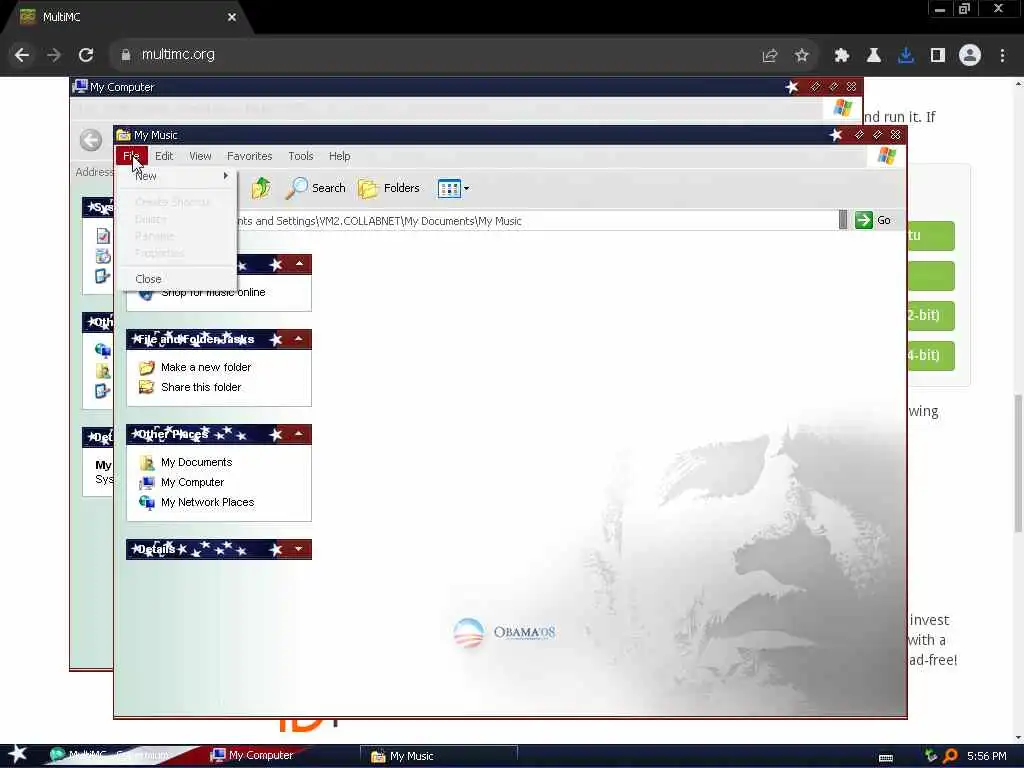Screen dimensions: 1024x768
Task: Open My Network Places link
Action: click(208, 502)
